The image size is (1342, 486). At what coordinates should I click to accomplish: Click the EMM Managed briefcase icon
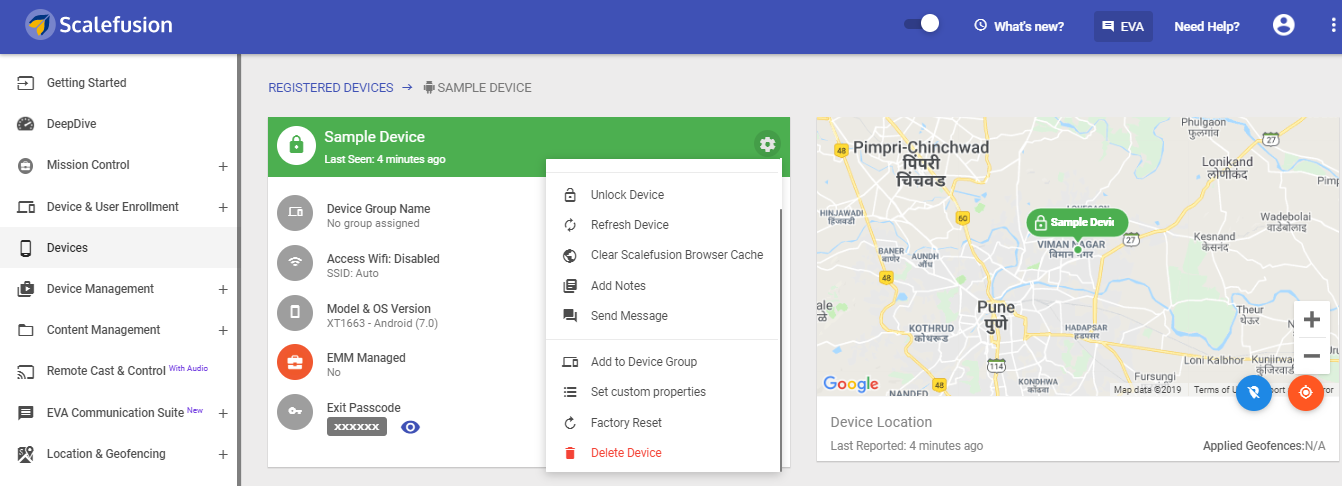[x=295, y=362]
